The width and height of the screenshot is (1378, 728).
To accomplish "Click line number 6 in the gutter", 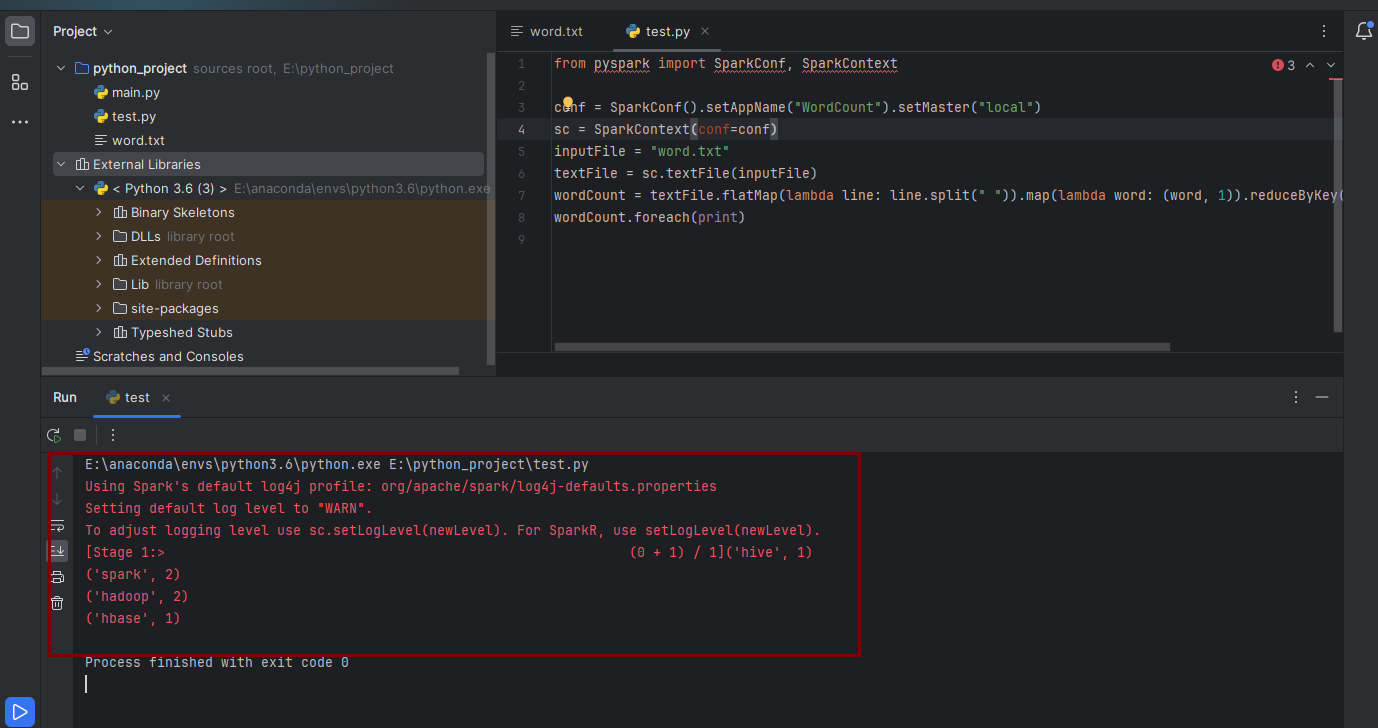I will [x=521, y=173].
